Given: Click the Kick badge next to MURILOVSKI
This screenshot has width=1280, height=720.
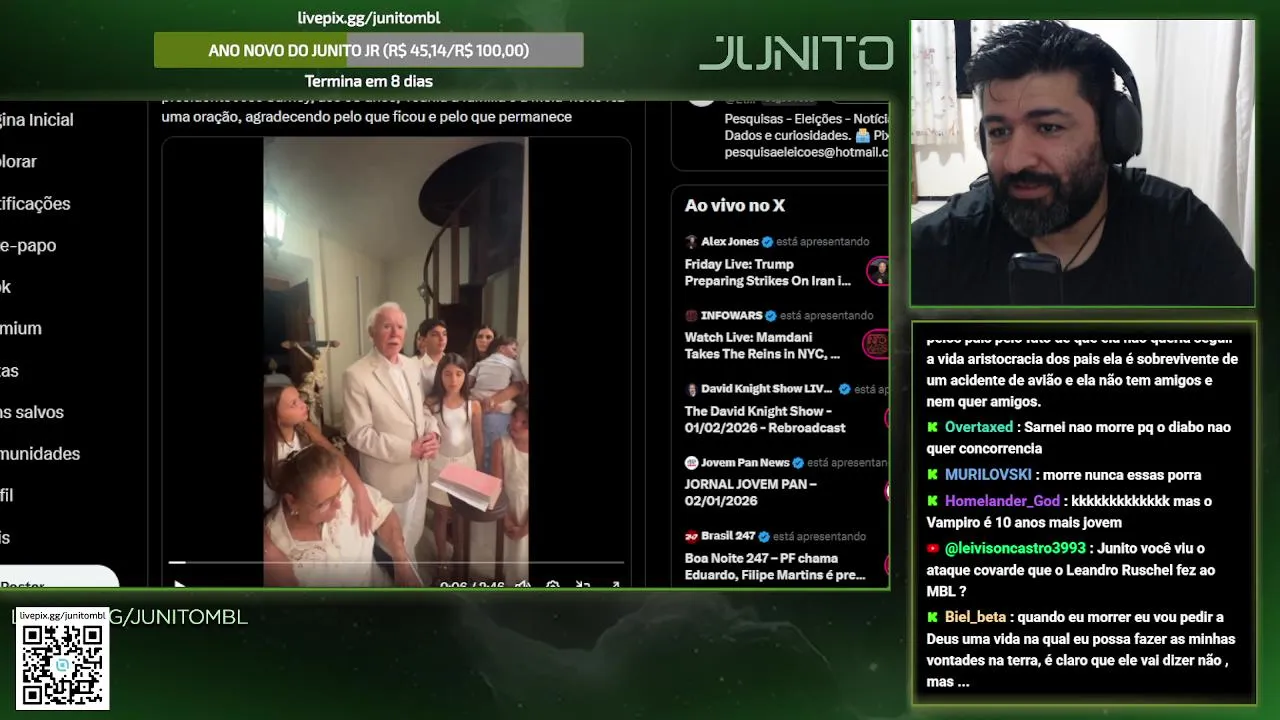Looking at the screenshot, I should (933, 475).
